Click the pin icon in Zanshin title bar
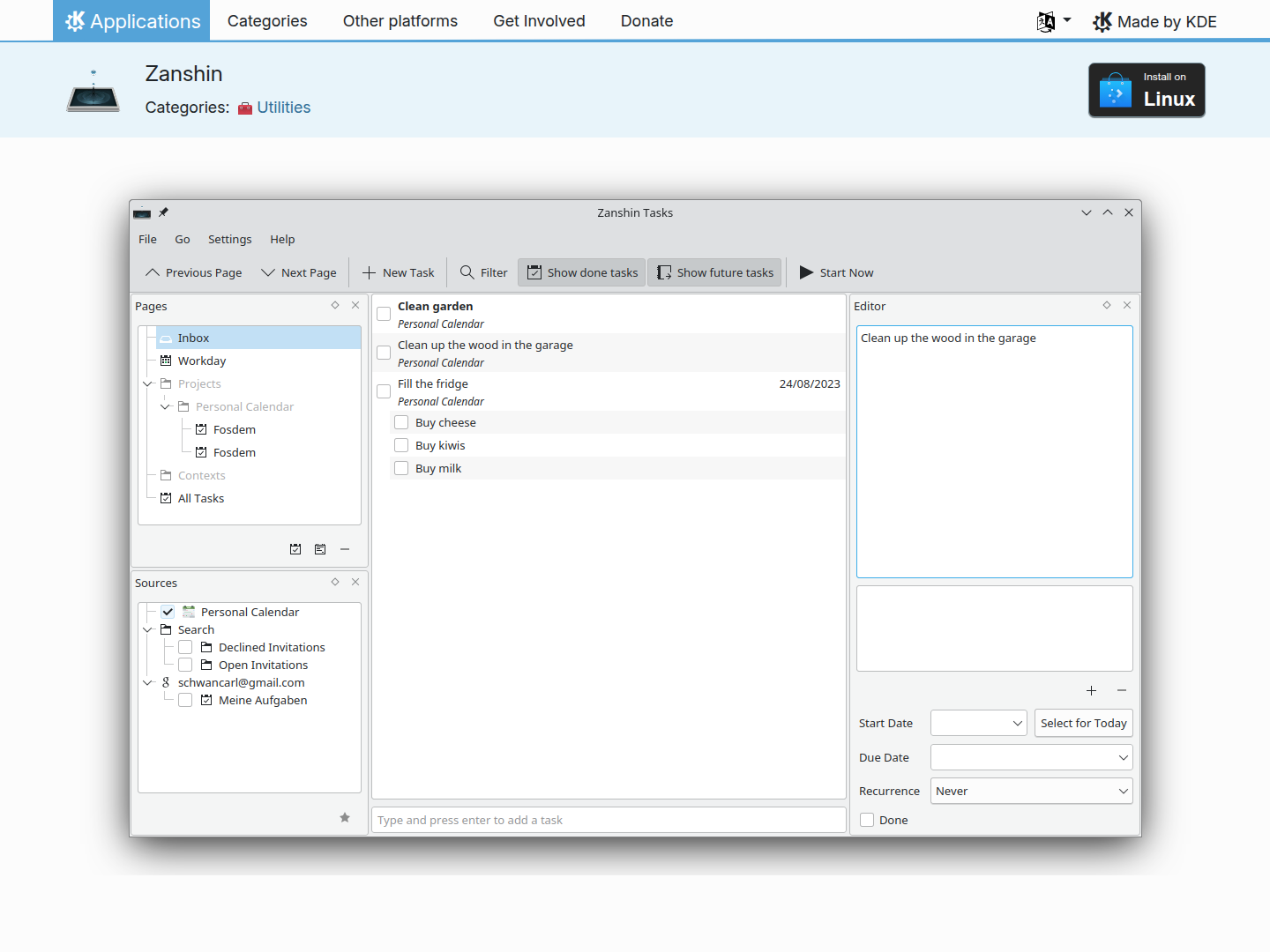Screen dimensions: 1270x952 click(163, 212)
